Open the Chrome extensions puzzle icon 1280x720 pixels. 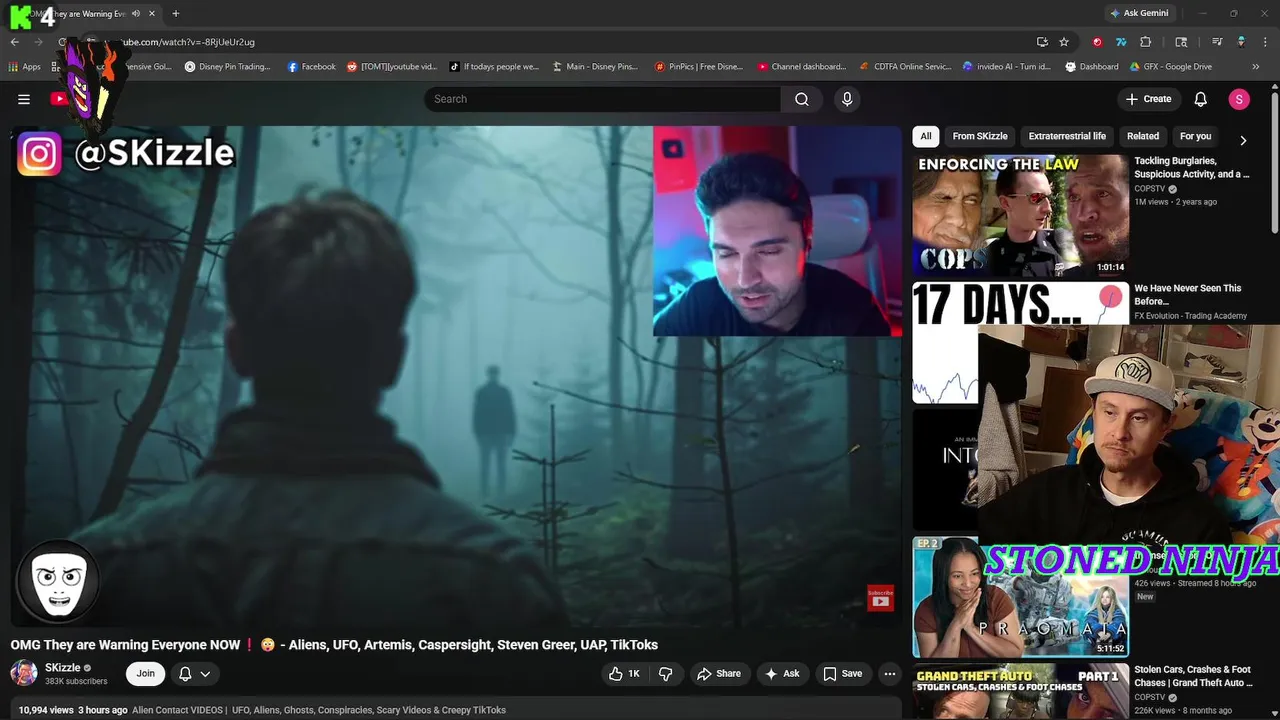[x=1146, y=42]
